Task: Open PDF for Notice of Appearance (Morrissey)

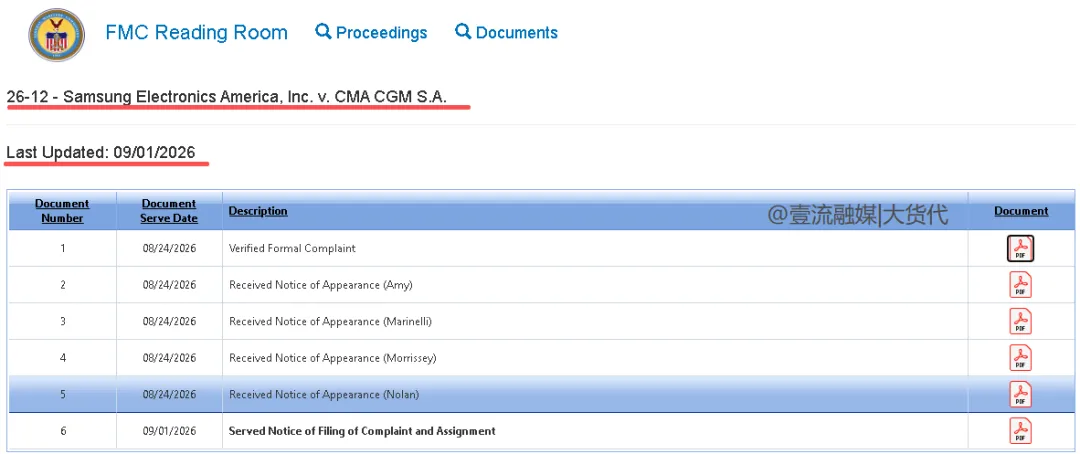Action: pos(1020,358)
